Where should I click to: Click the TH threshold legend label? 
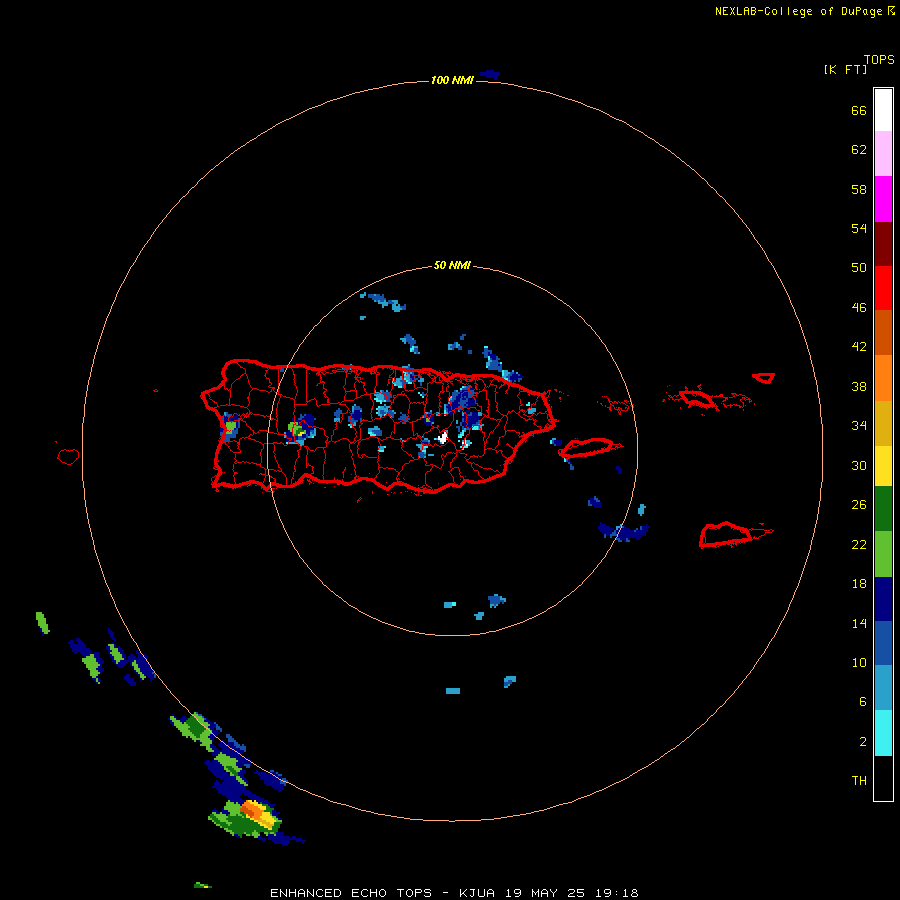coord(859,781)
